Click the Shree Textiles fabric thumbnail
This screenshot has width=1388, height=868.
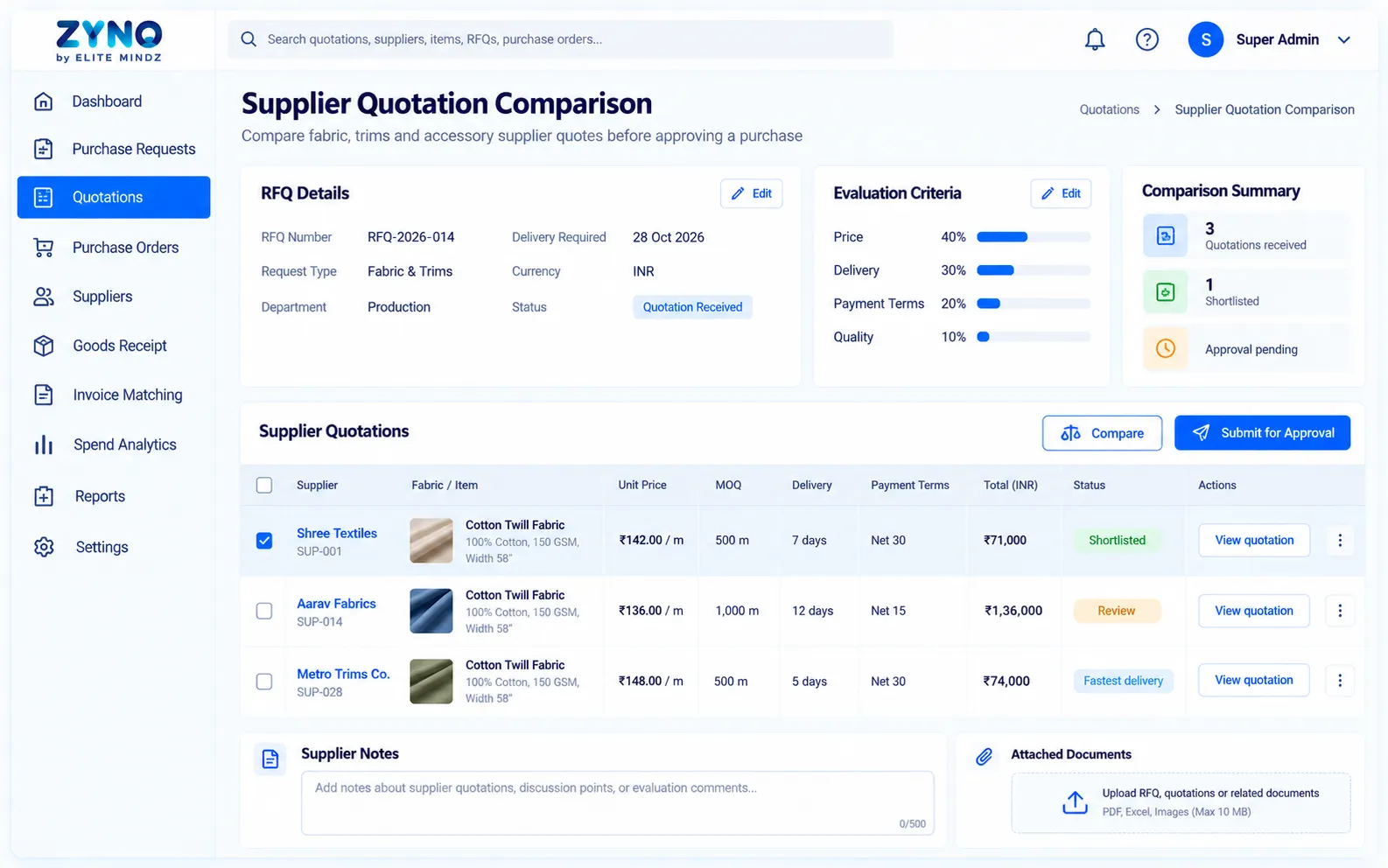click(431, 541)
